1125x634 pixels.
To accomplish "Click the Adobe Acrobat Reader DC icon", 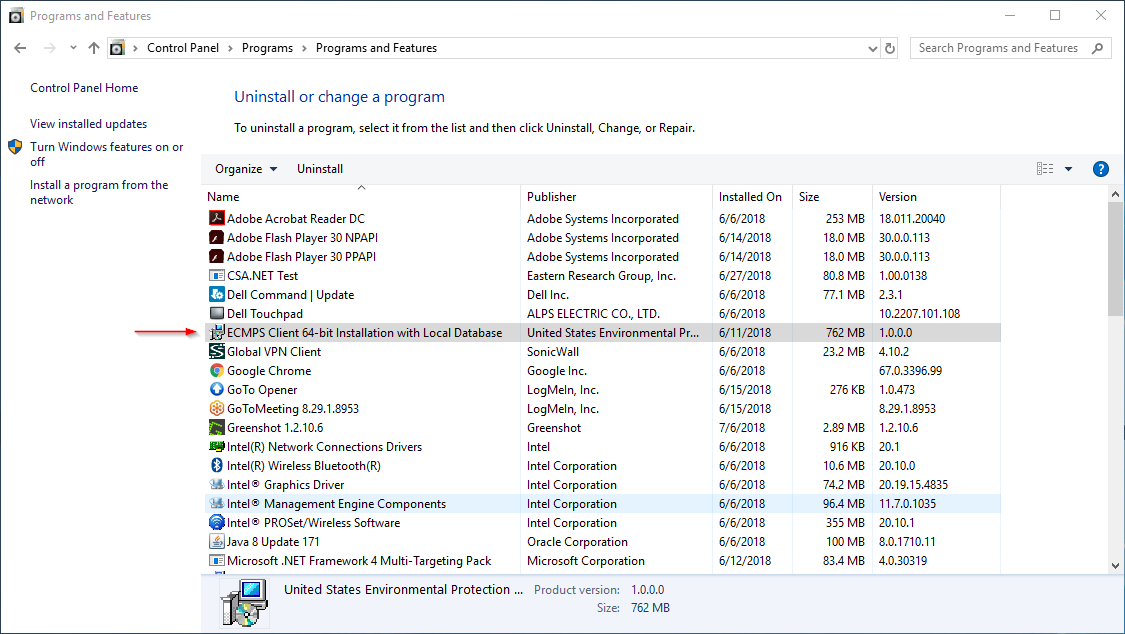I will (217, 218).
